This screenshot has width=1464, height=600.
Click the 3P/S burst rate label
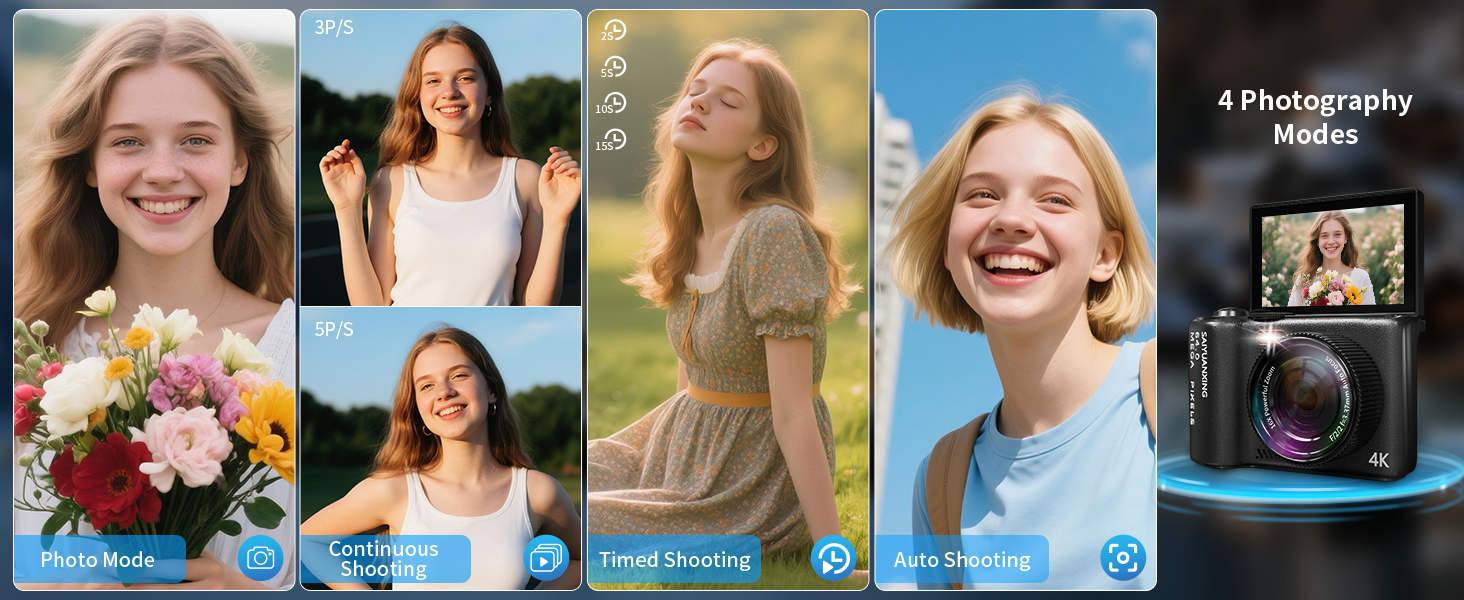coord(334,28)
